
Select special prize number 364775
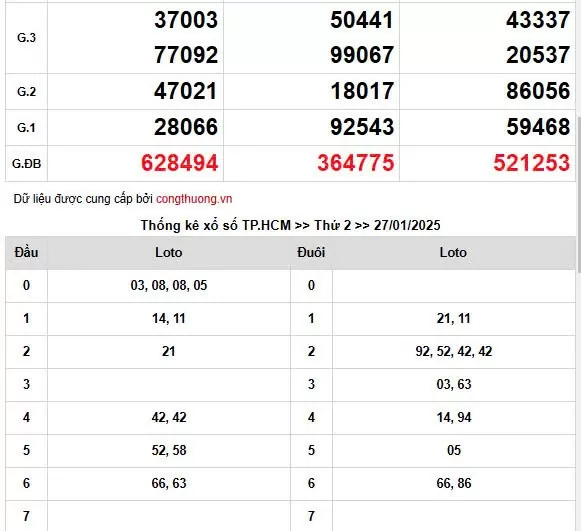pos(355,163)
